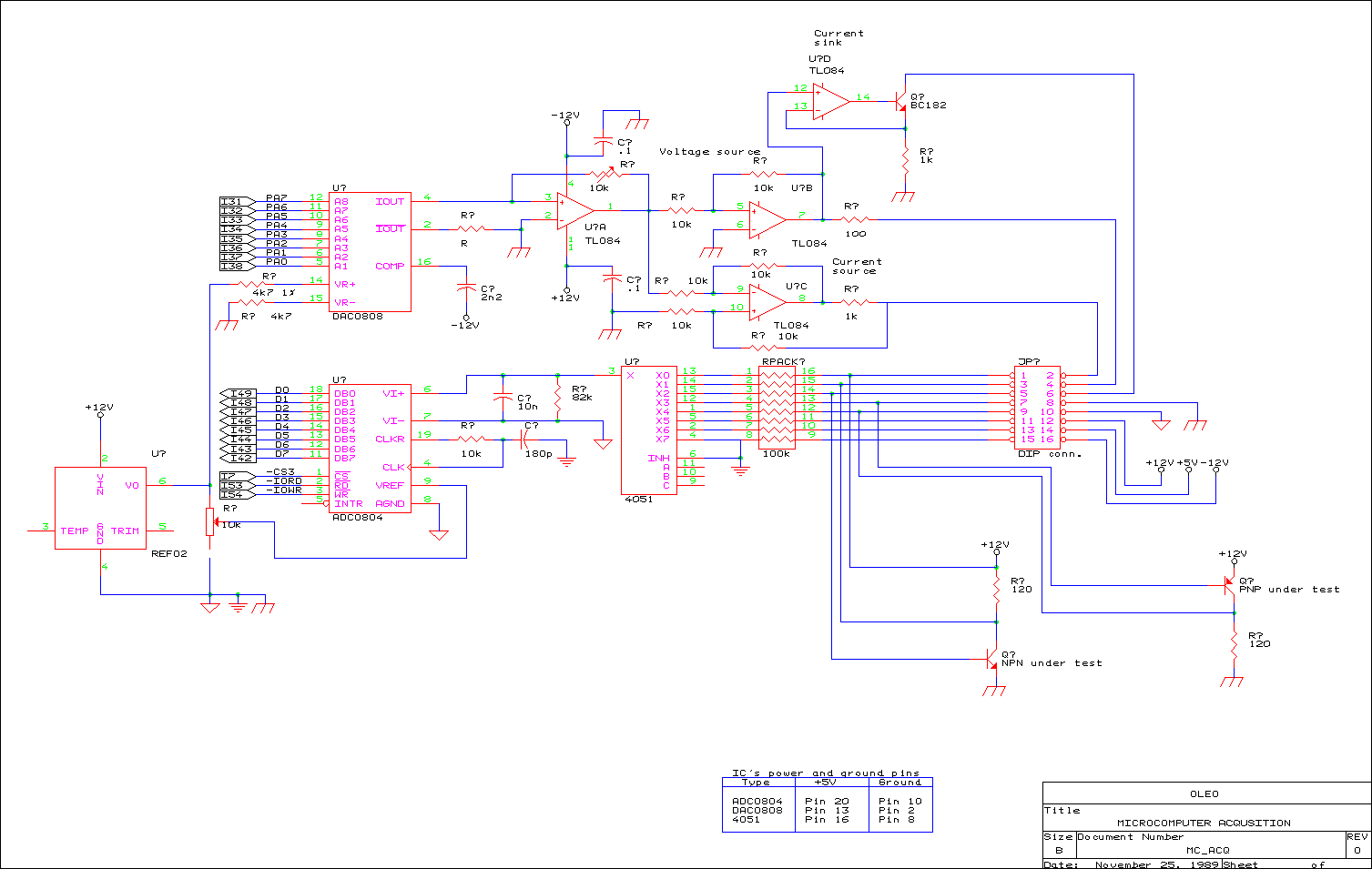Click the TRIM pin label on REF02

click(125, 530)
